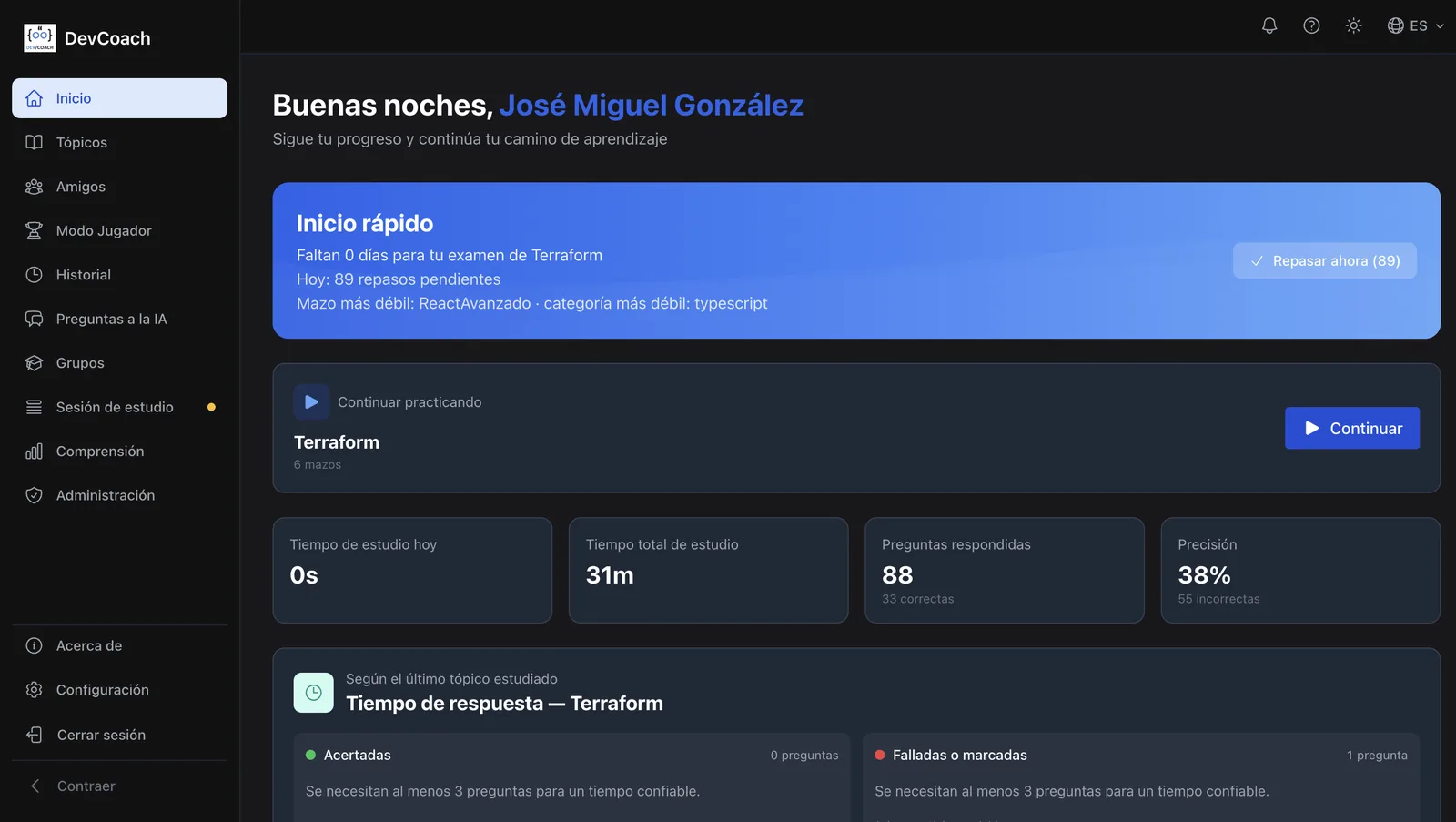This screenshot has width=1456, height=822.
Task: Click the Historial clock icon
Action: pyautogui.click(x=34, y=275)
